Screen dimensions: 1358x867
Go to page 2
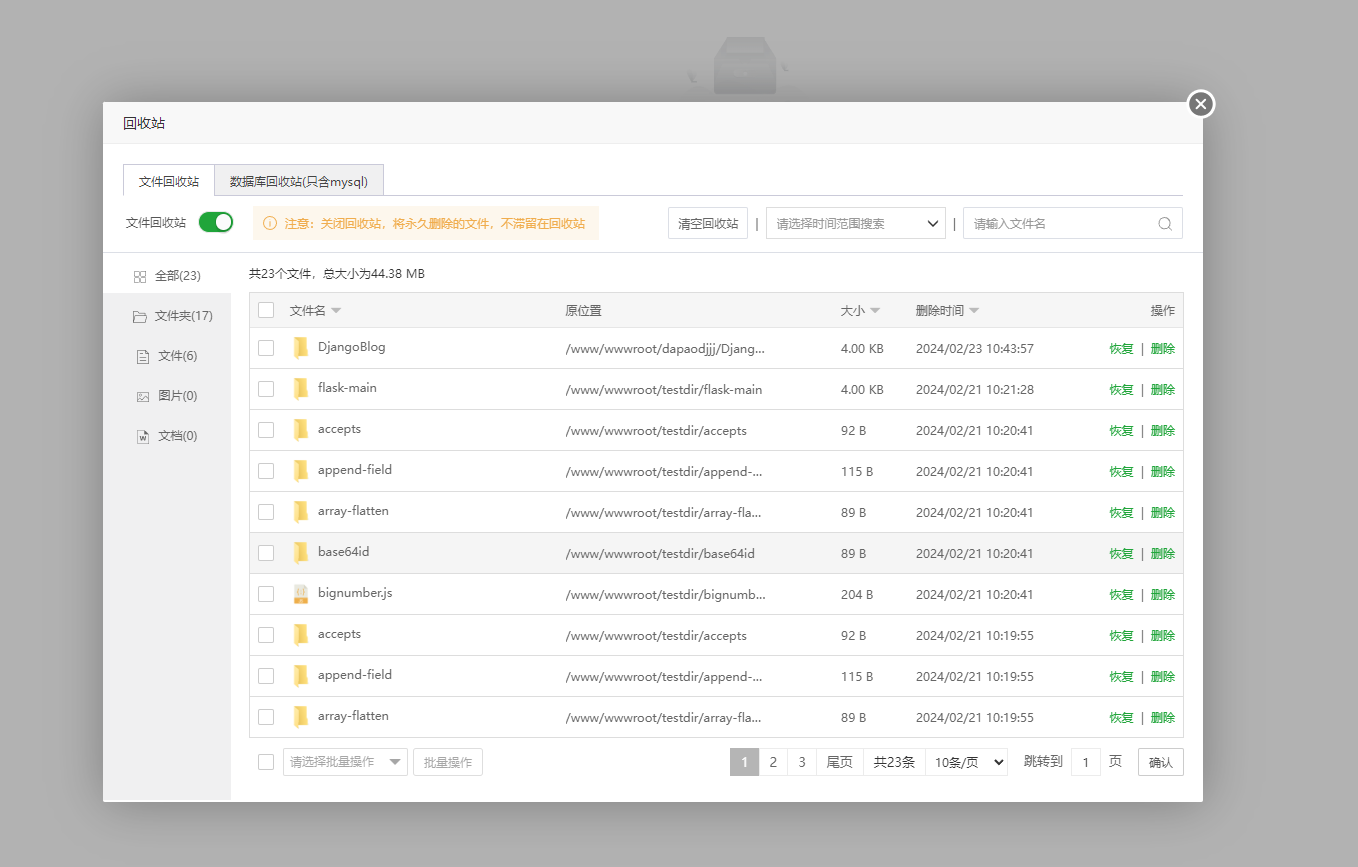[773, 762]
